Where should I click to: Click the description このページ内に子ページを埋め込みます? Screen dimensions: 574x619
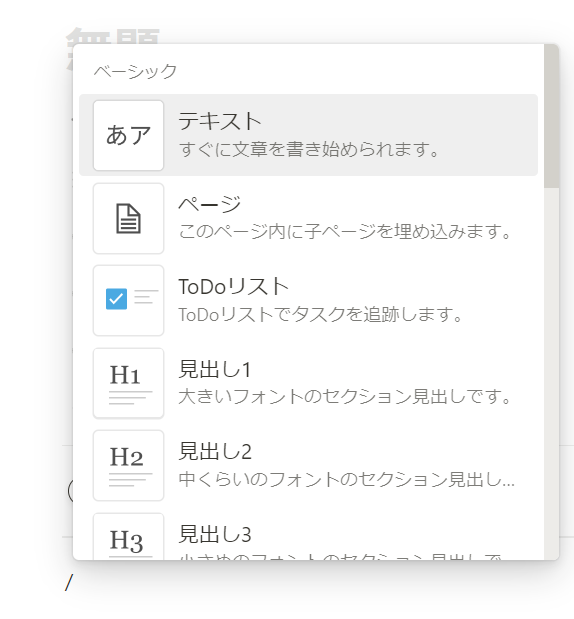(345, 232)
